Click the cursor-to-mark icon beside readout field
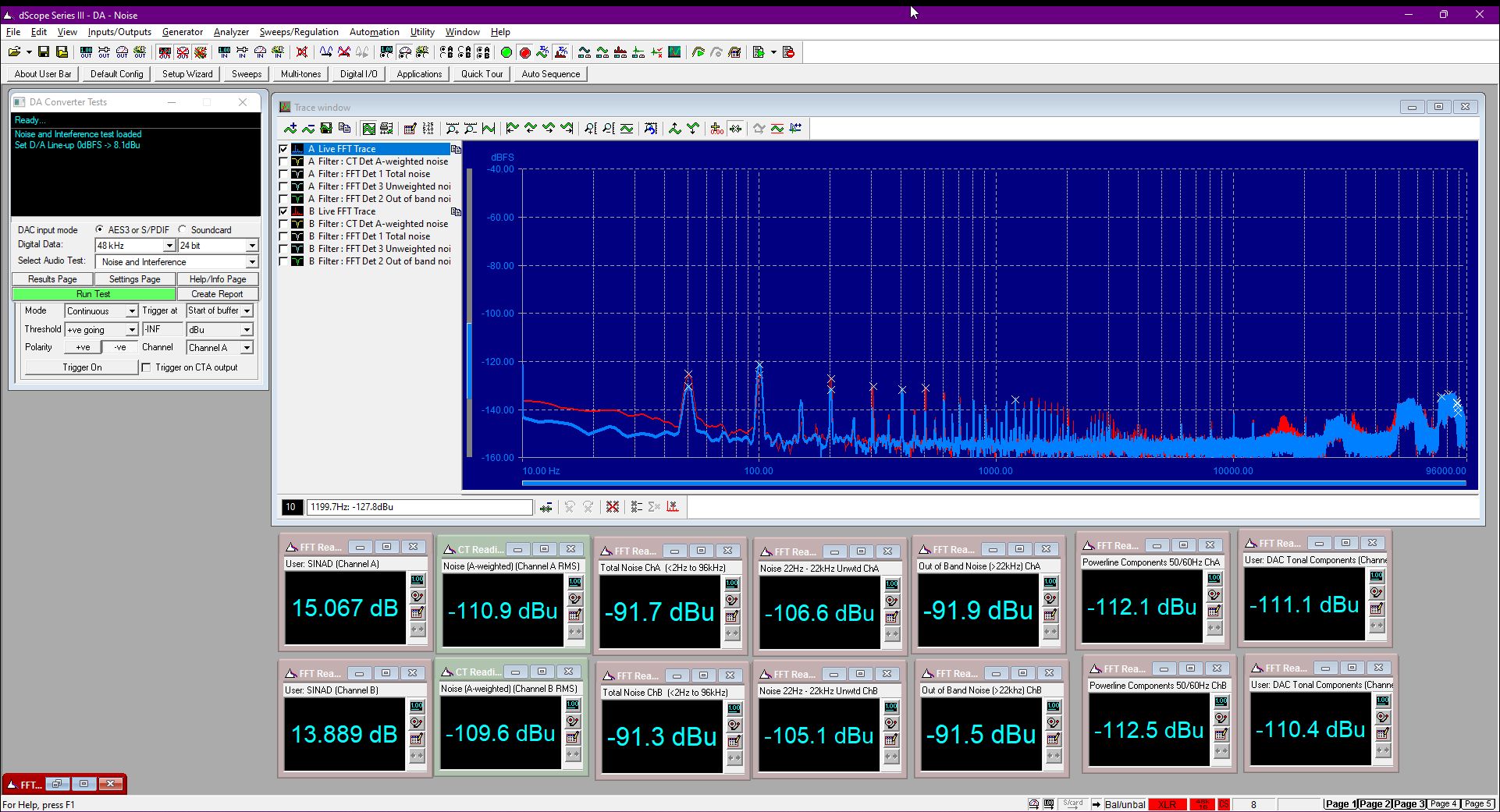The height and width of the screenshot is (812, 1500). click(x=546, y=507)
